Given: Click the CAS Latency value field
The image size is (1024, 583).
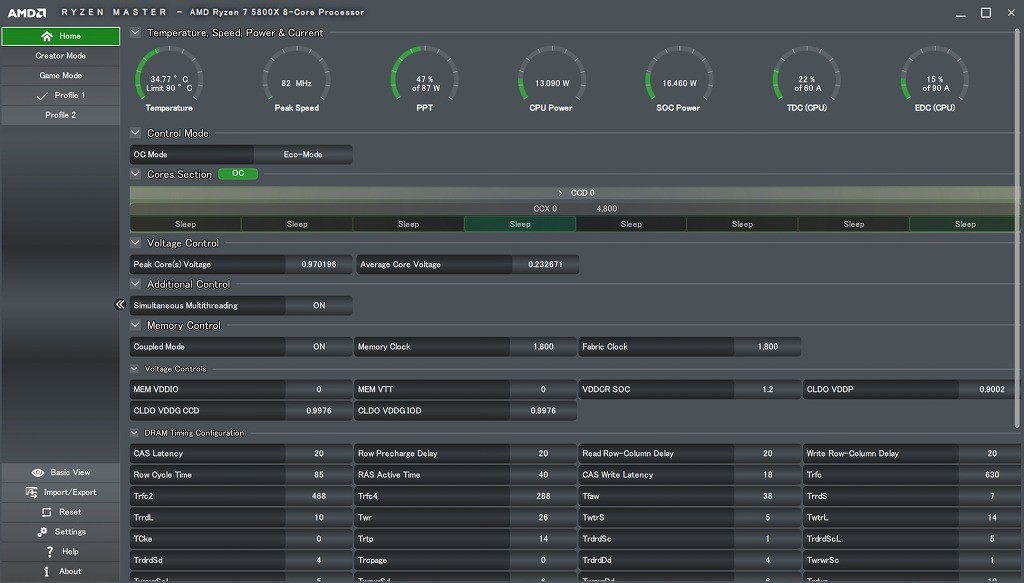Looking at the screenshot, I should 318,454.
